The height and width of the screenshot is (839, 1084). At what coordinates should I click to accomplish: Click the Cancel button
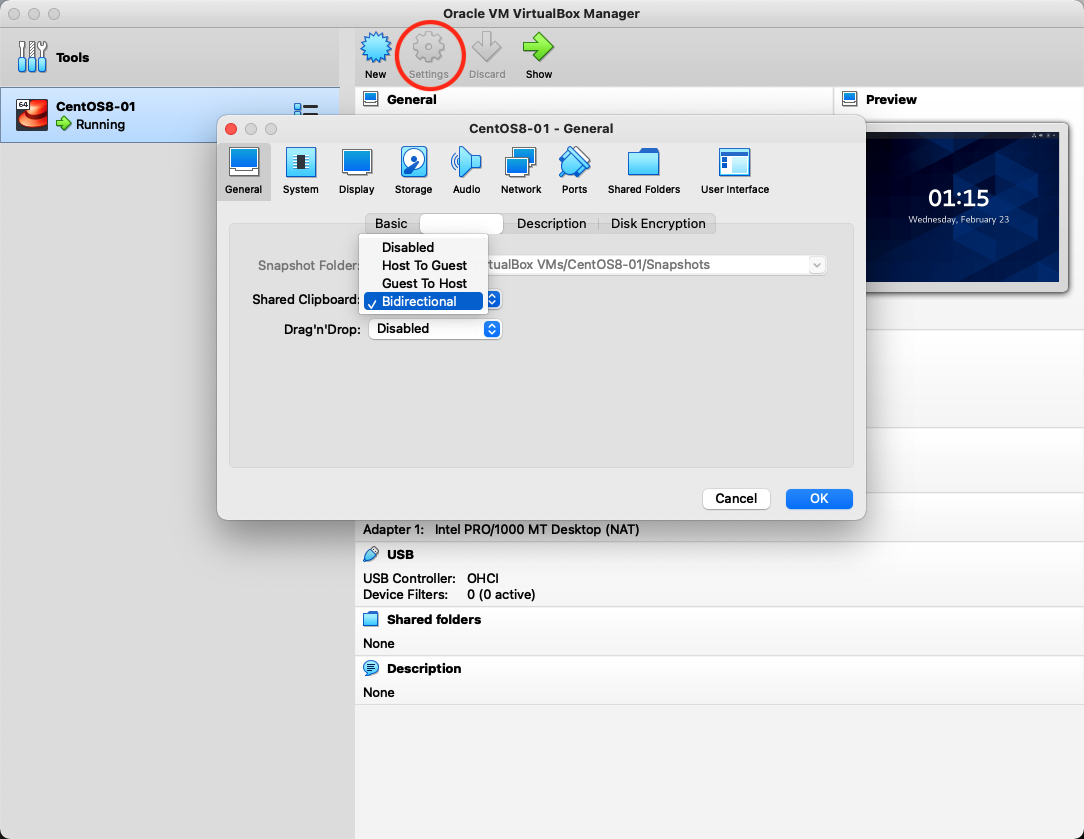click(x=736, y=499)
